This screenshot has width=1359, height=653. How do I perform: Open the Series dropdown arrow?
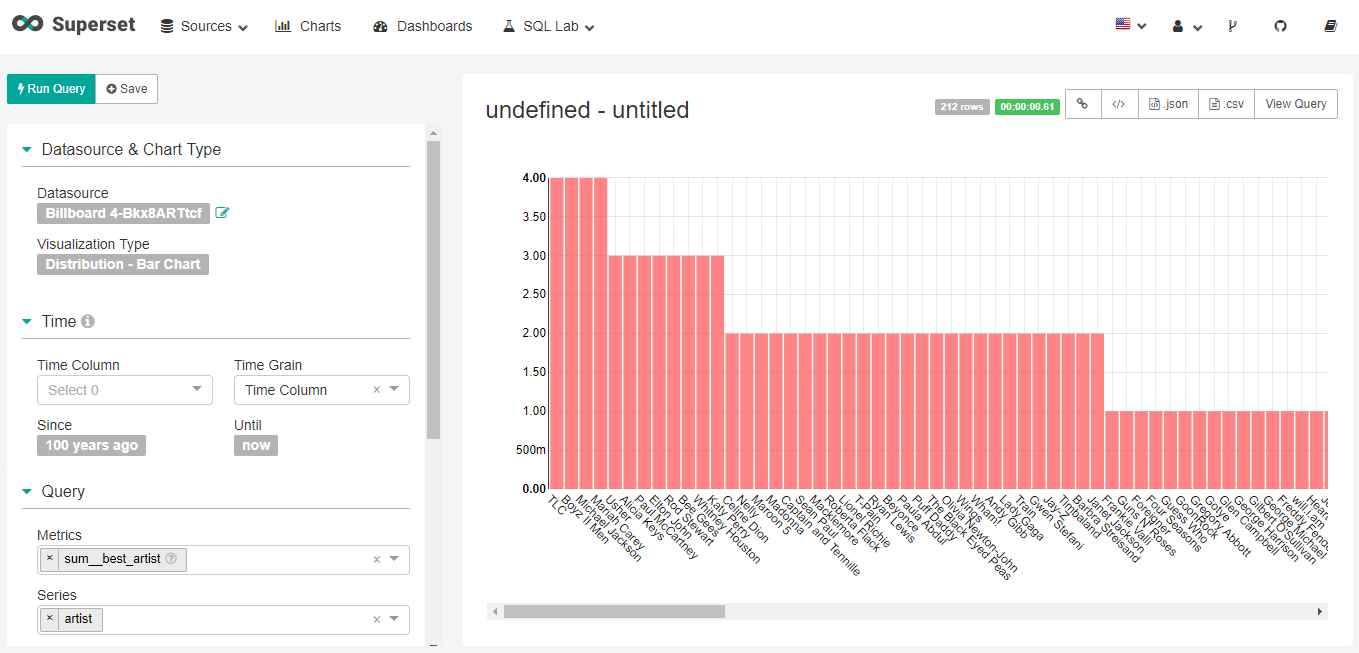395,620
